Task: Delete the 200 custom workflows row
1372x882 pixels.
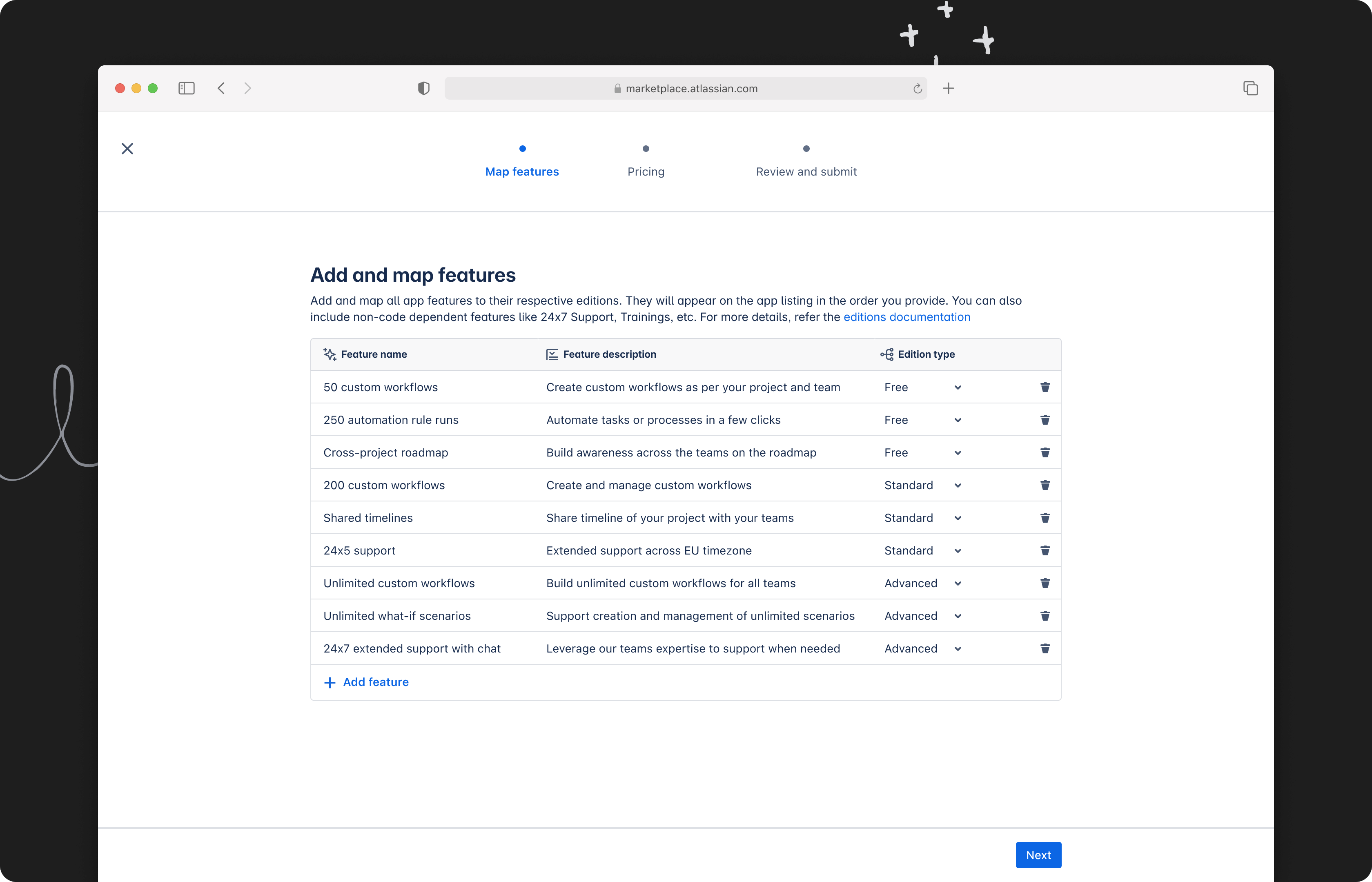Action: [1045, 485]
